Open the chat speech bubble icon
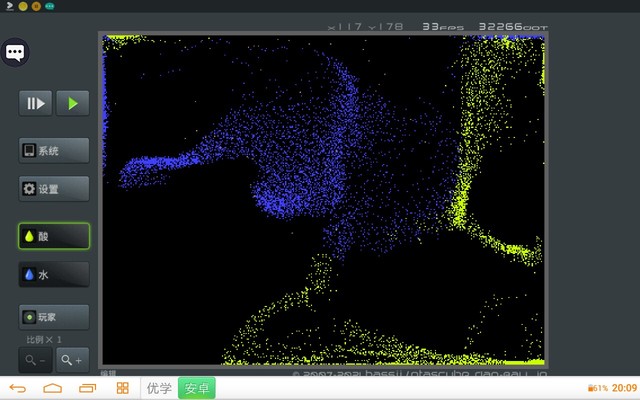This screenshot has width=640, height=400. pos(15,53)
